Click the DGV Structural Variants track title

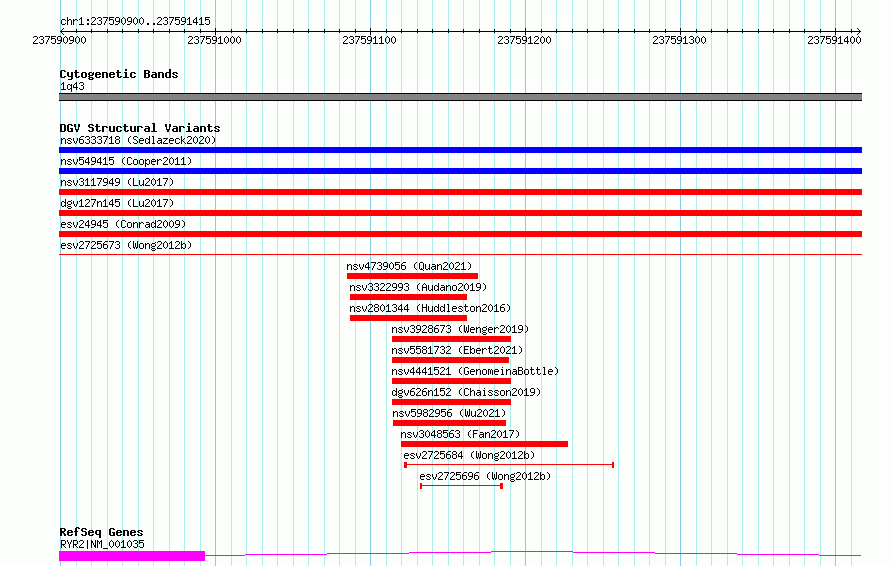pyautogui.click(x=140, y=128)
